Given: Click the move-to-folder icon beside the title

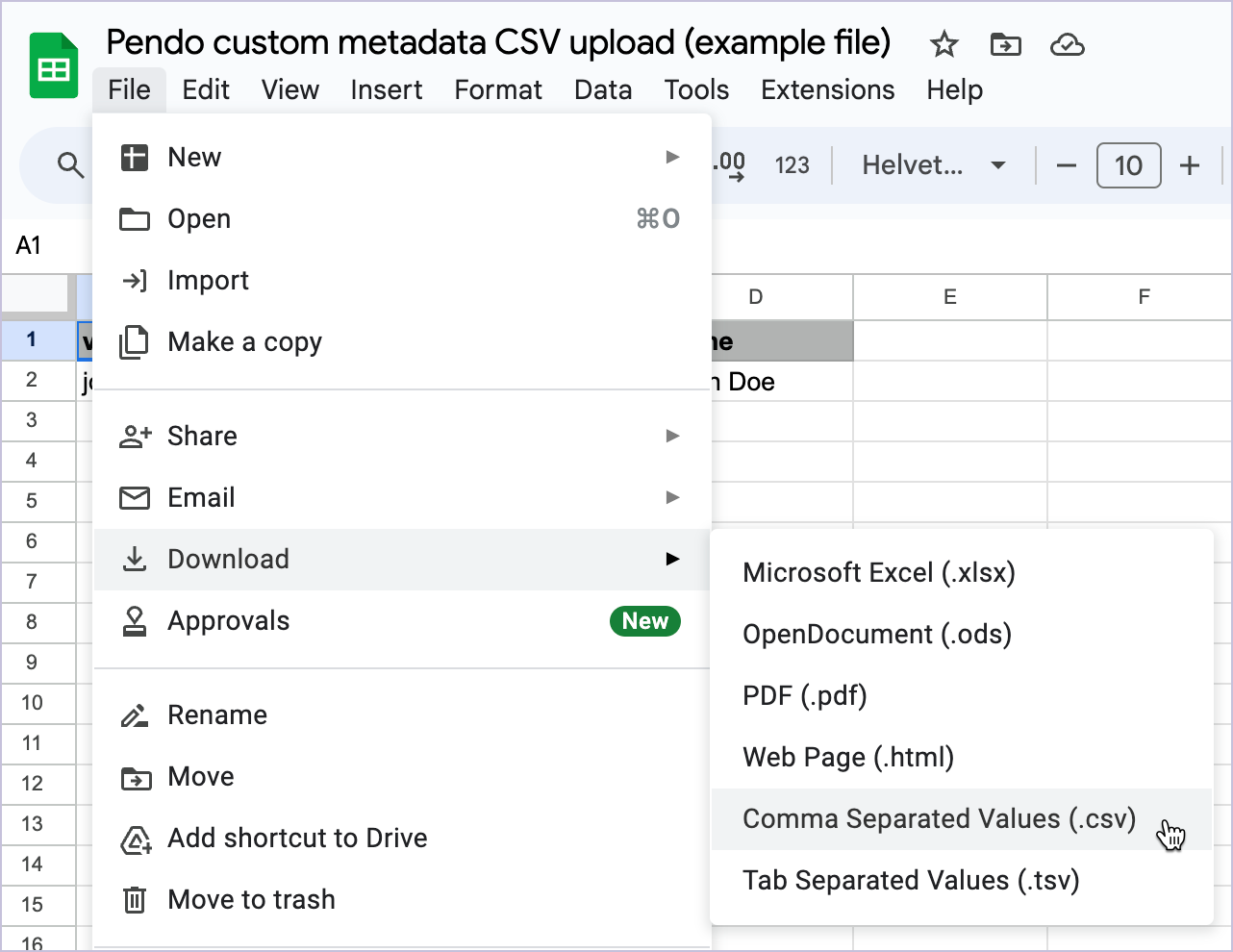Looking at the screenshot, I should pyautogui.click(x=1005, y=44).
